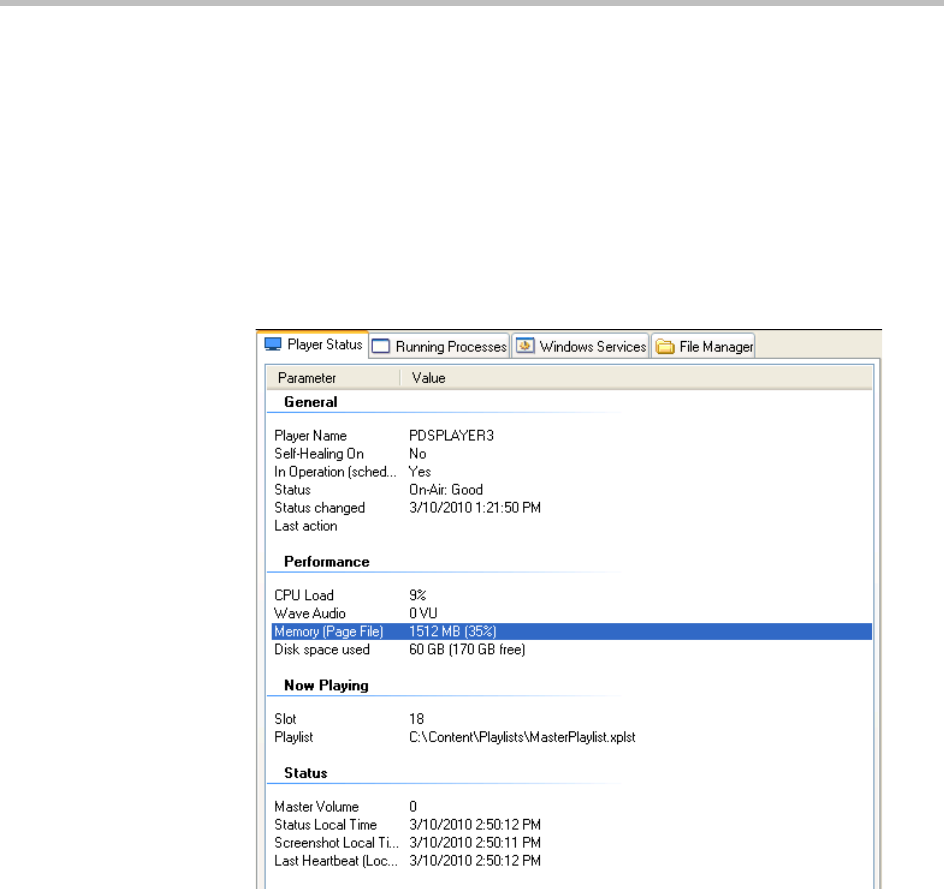This screenshot has width=944, height=889.
Task: Click the Windows Services tab icon
Action: pyautogui.click(x=525, y=347)
